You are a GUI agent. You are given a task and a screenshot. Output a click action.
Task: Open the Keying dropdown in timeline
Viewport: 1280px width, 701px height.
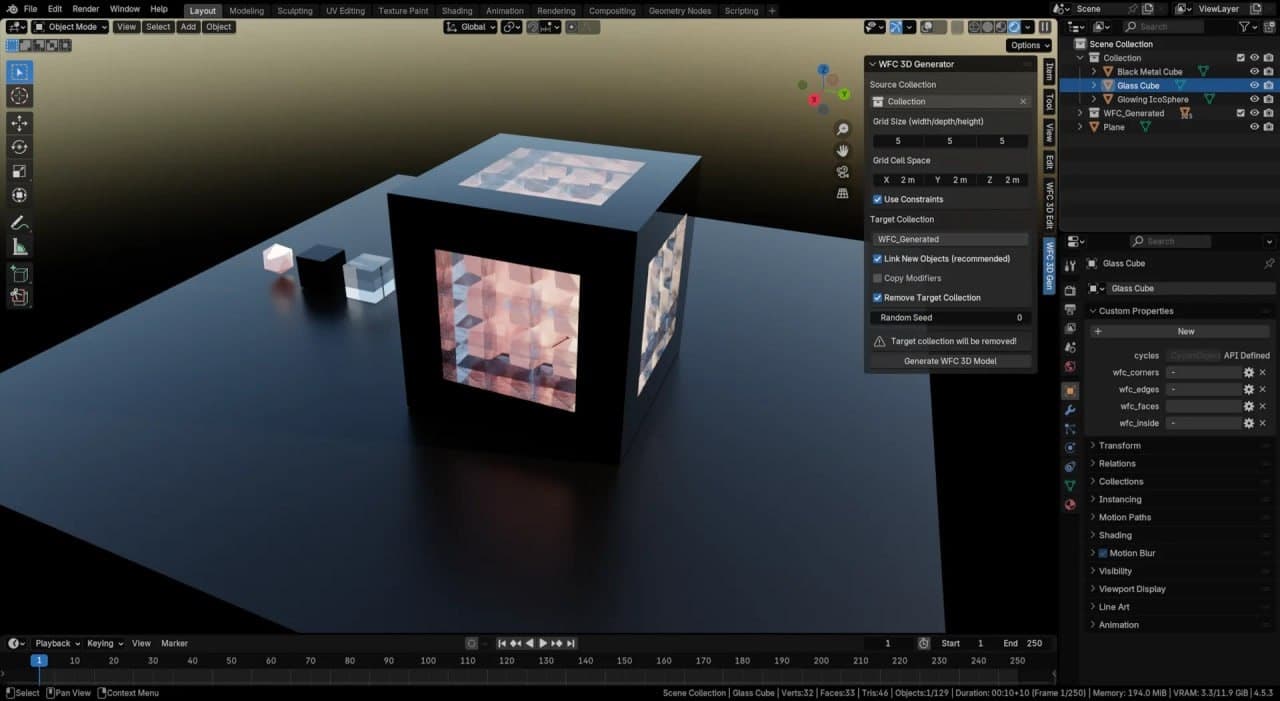pos(104,643)
